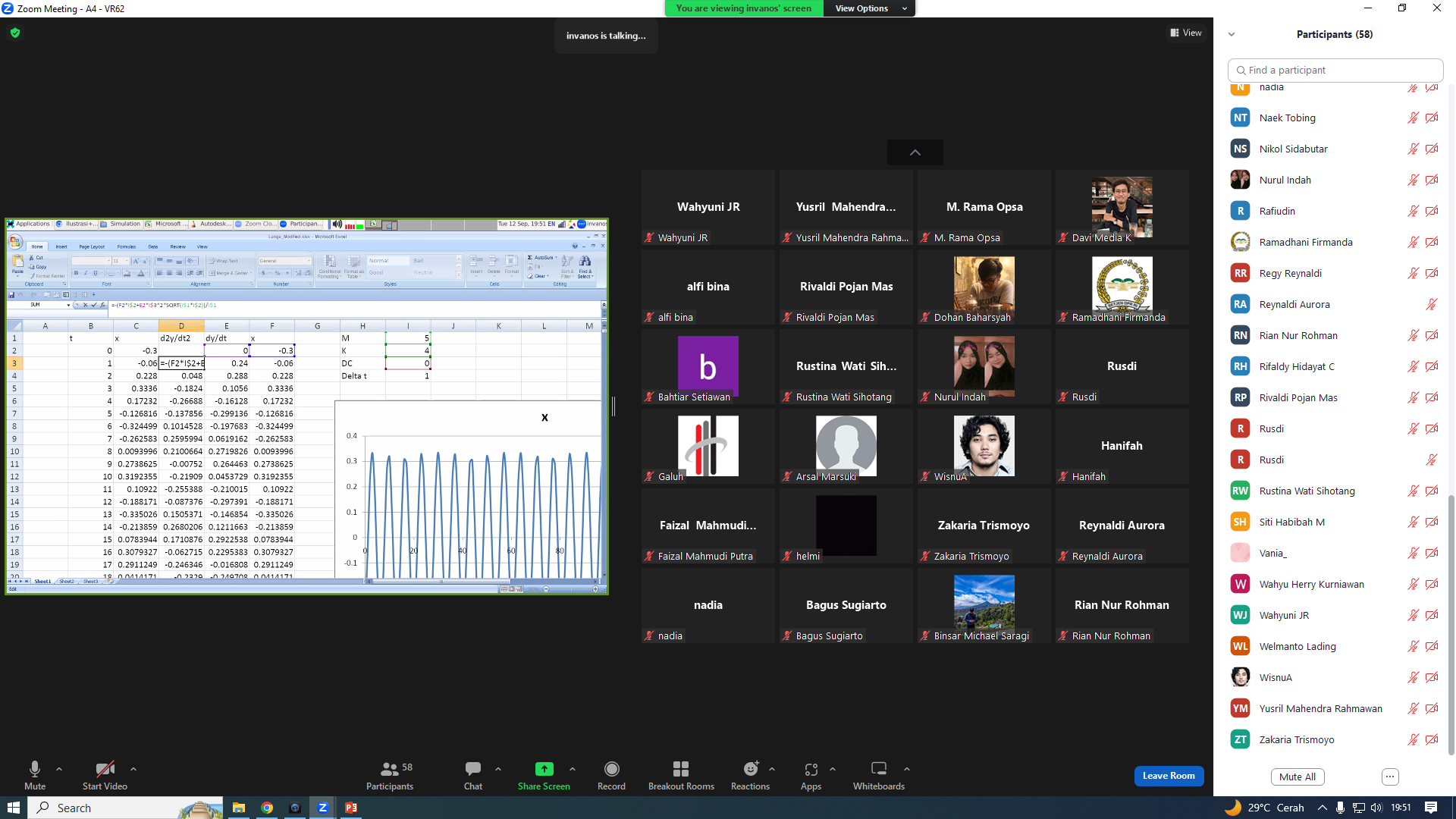The image size is (1456, 819).
Task: Toggle the Participants panel
Action: [x=390, y=775]
